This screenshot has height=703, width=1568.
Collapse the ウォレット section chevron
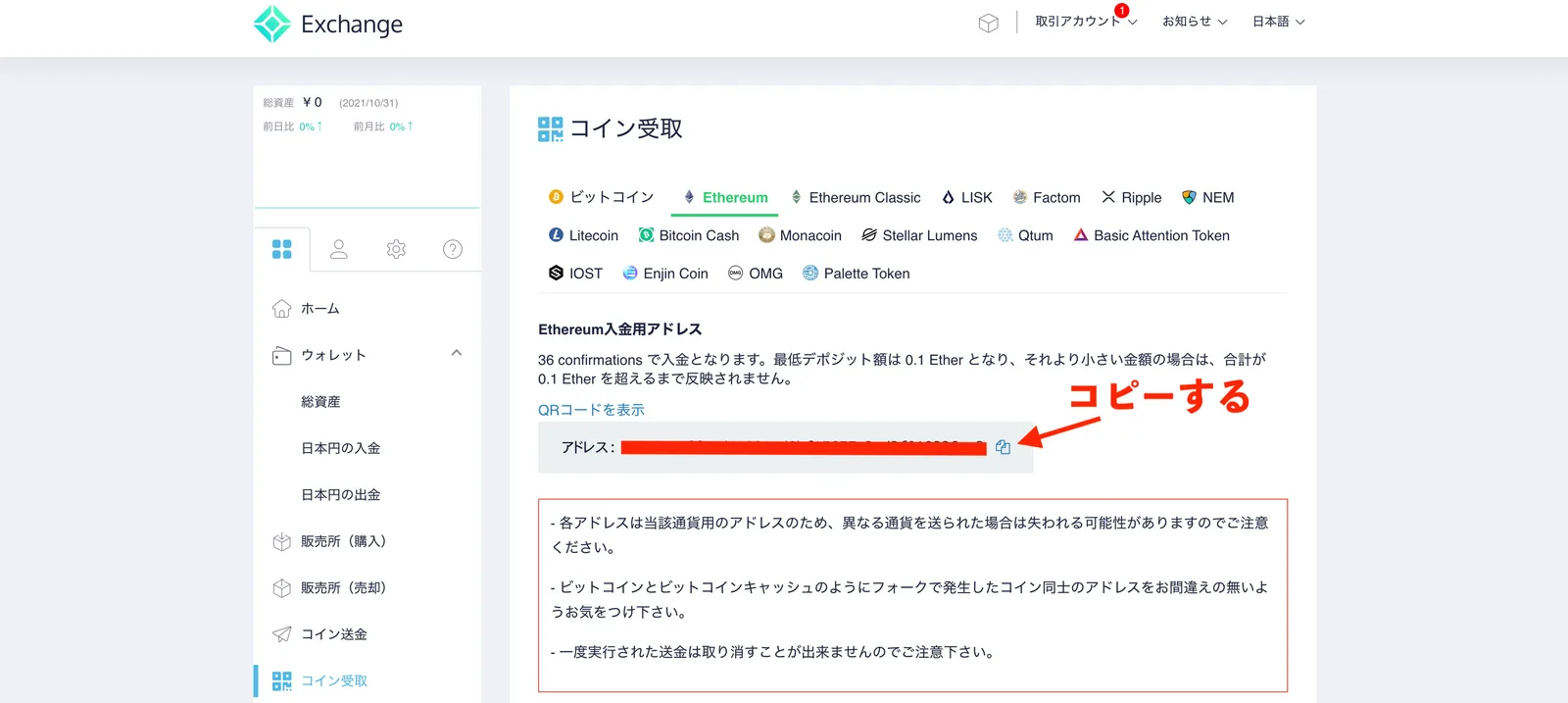pos(456,353)
